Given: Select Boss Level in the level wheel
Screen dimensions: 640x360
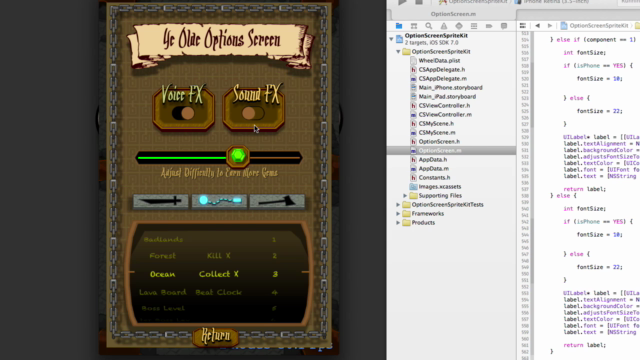Looking at the screenshot, I should click(x=163, y=308).
